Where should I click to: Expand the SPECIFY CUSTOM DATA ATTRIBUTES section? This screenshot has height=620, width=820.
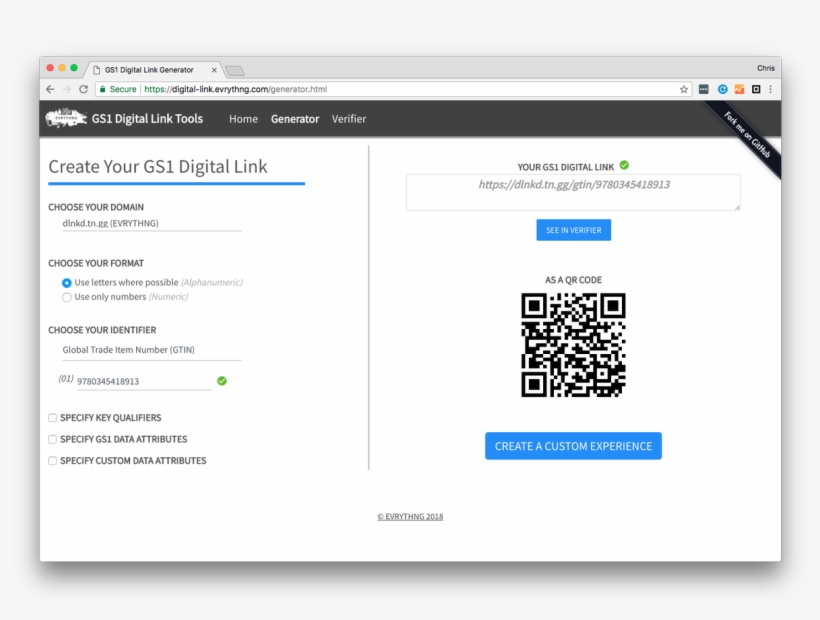[52, 460]
